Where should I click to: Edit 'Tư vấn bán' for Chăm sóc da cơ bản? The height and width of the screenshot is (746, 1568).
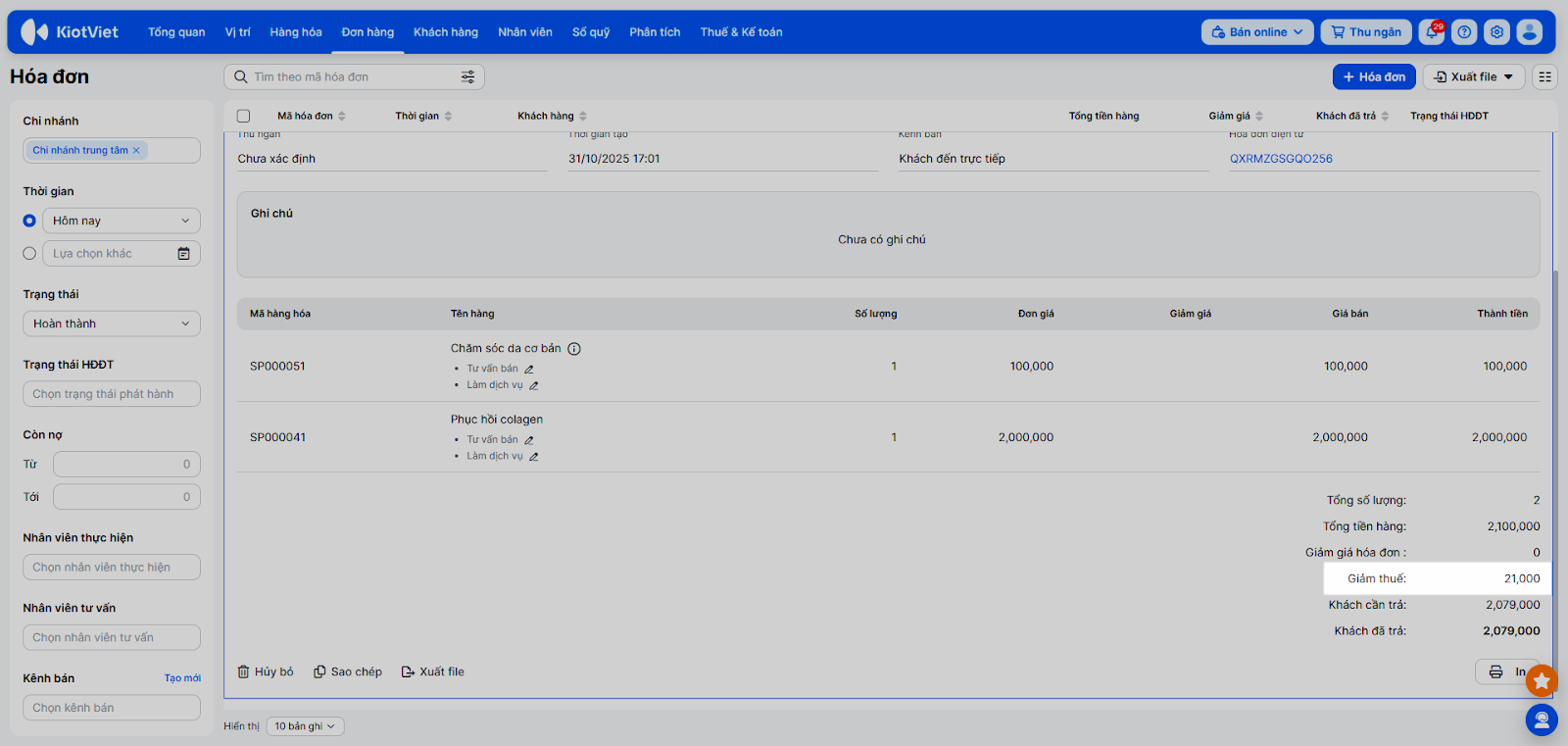[529, 370]
